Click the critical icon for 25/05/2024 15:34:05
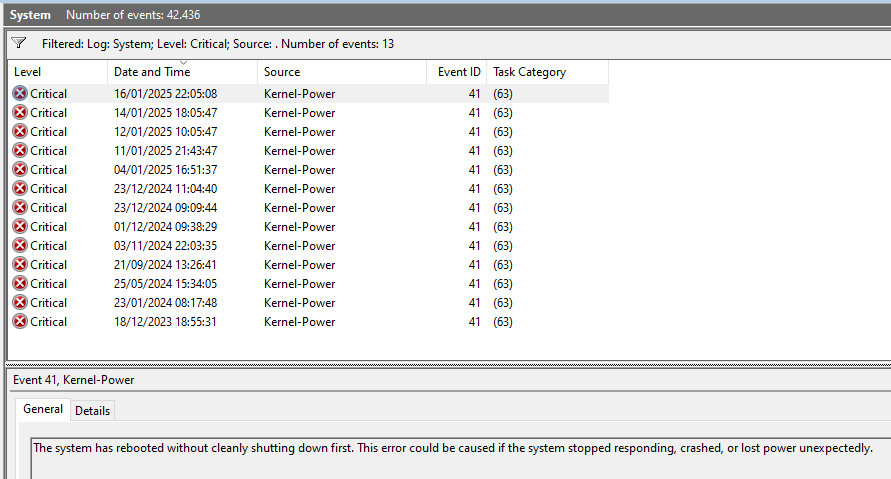 tap(20, 284)
